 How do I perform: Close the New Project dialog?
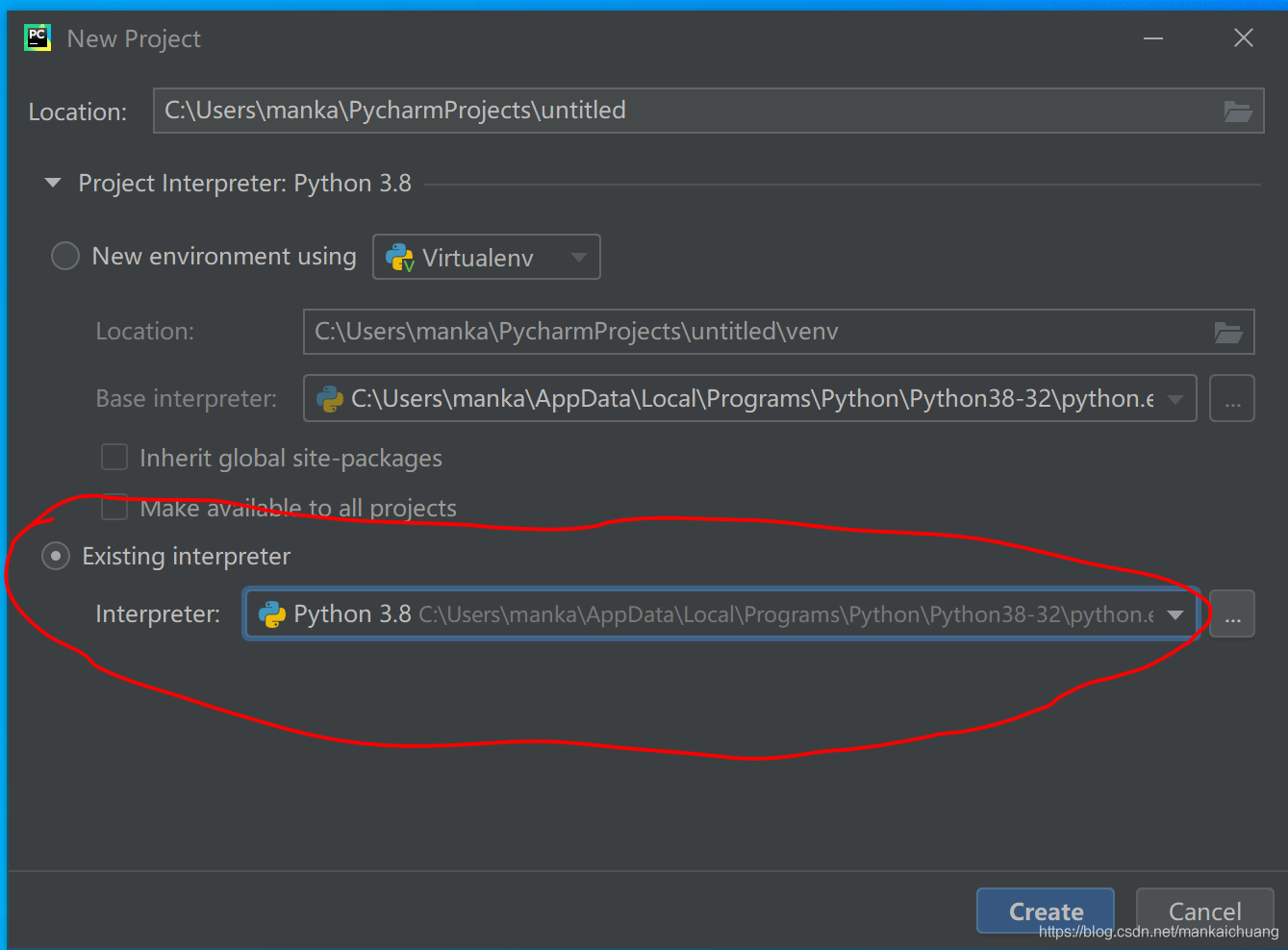tap(1244, 38)
